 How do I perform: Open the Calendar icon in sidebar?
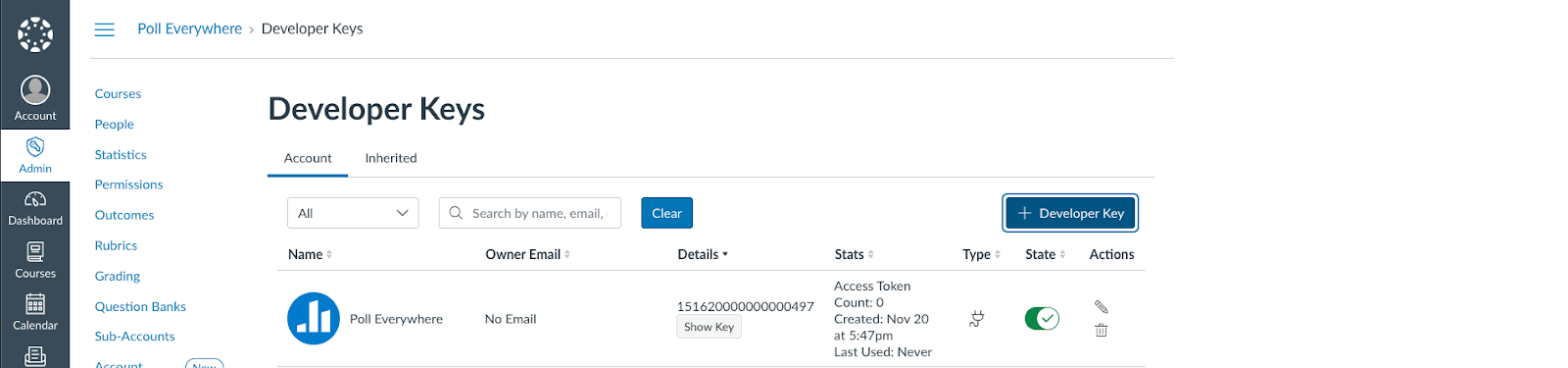tap(35, 304)
